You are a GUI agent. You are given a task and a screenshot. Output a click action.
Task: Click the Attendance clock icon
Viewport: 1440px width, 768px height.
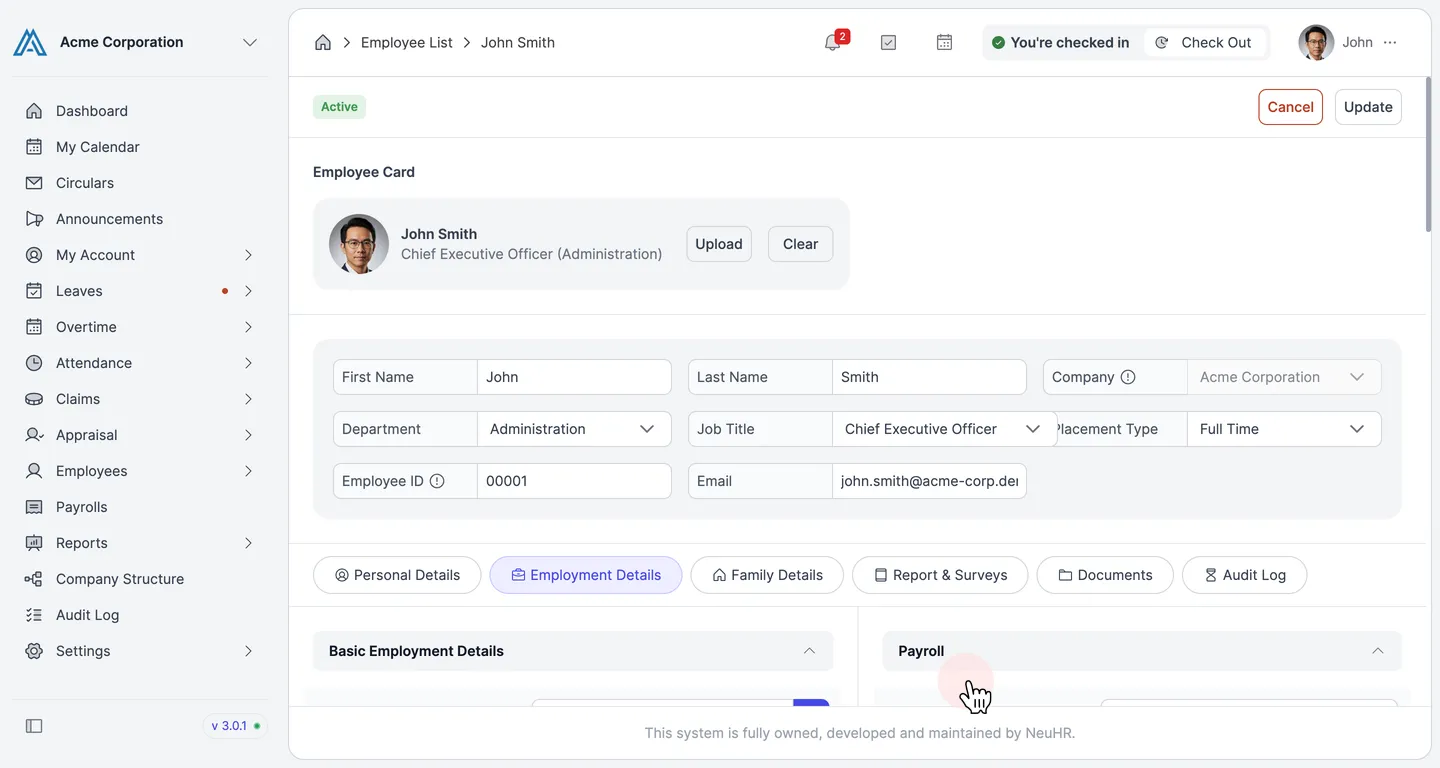(34, 363)
